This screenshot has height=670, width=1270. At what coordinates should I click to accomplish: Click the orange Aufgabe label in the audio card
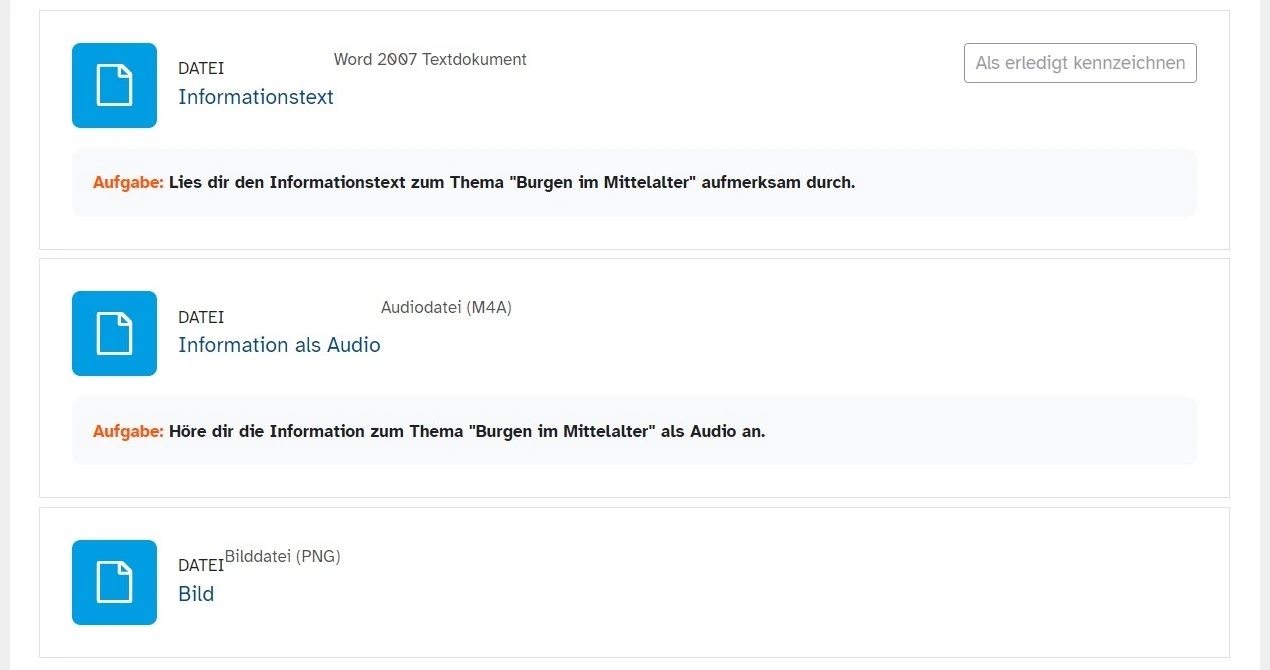pyautogui.click(x=128, y=432)
